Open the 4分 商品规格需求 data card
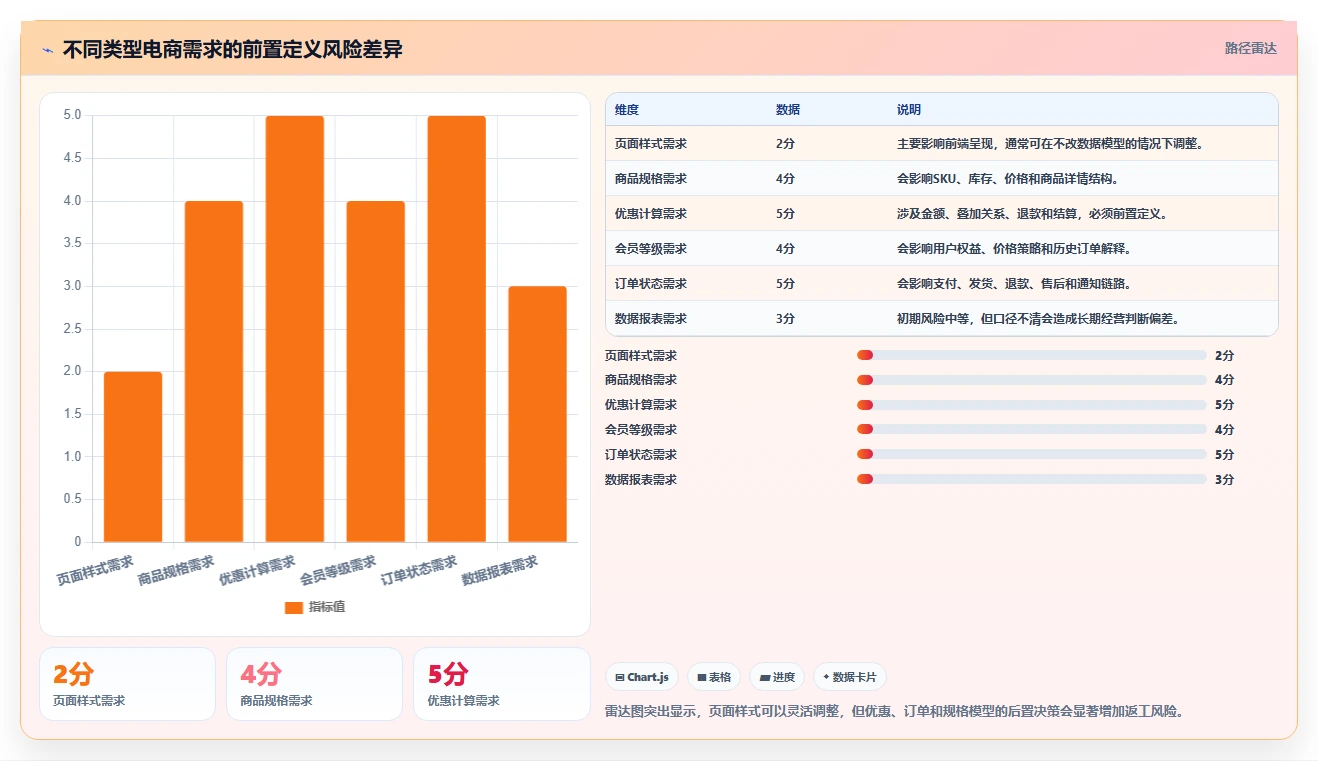Image resolution: width=1318 pixels, height=761 pixels. point(314,684)
